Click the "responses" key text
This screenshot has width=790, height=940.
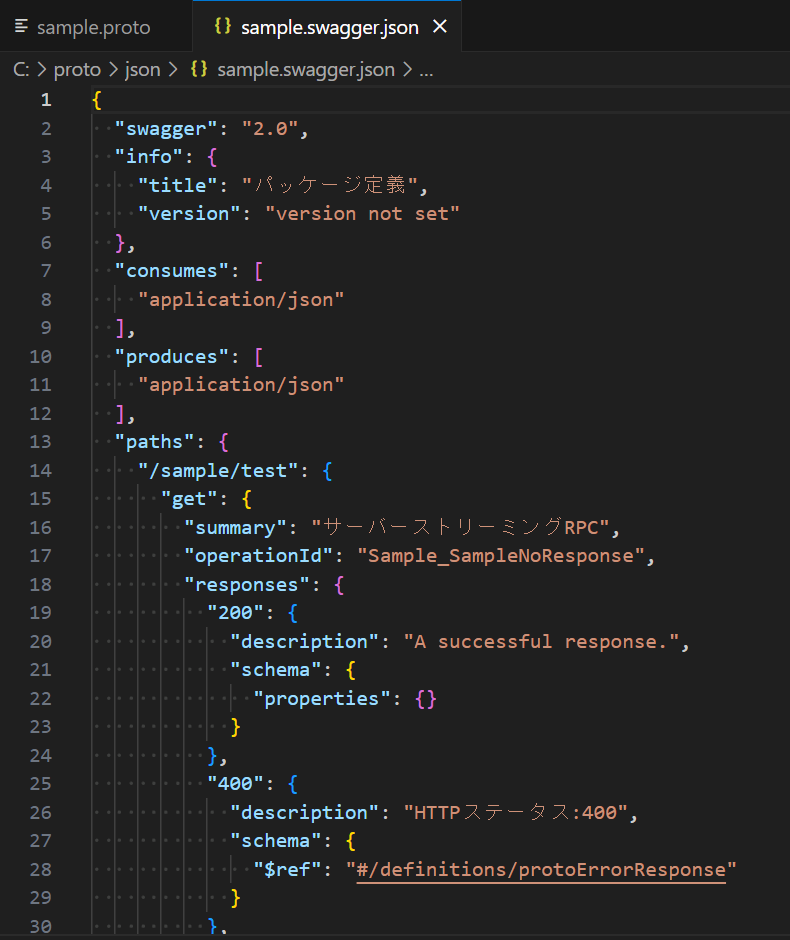point(246,585)
